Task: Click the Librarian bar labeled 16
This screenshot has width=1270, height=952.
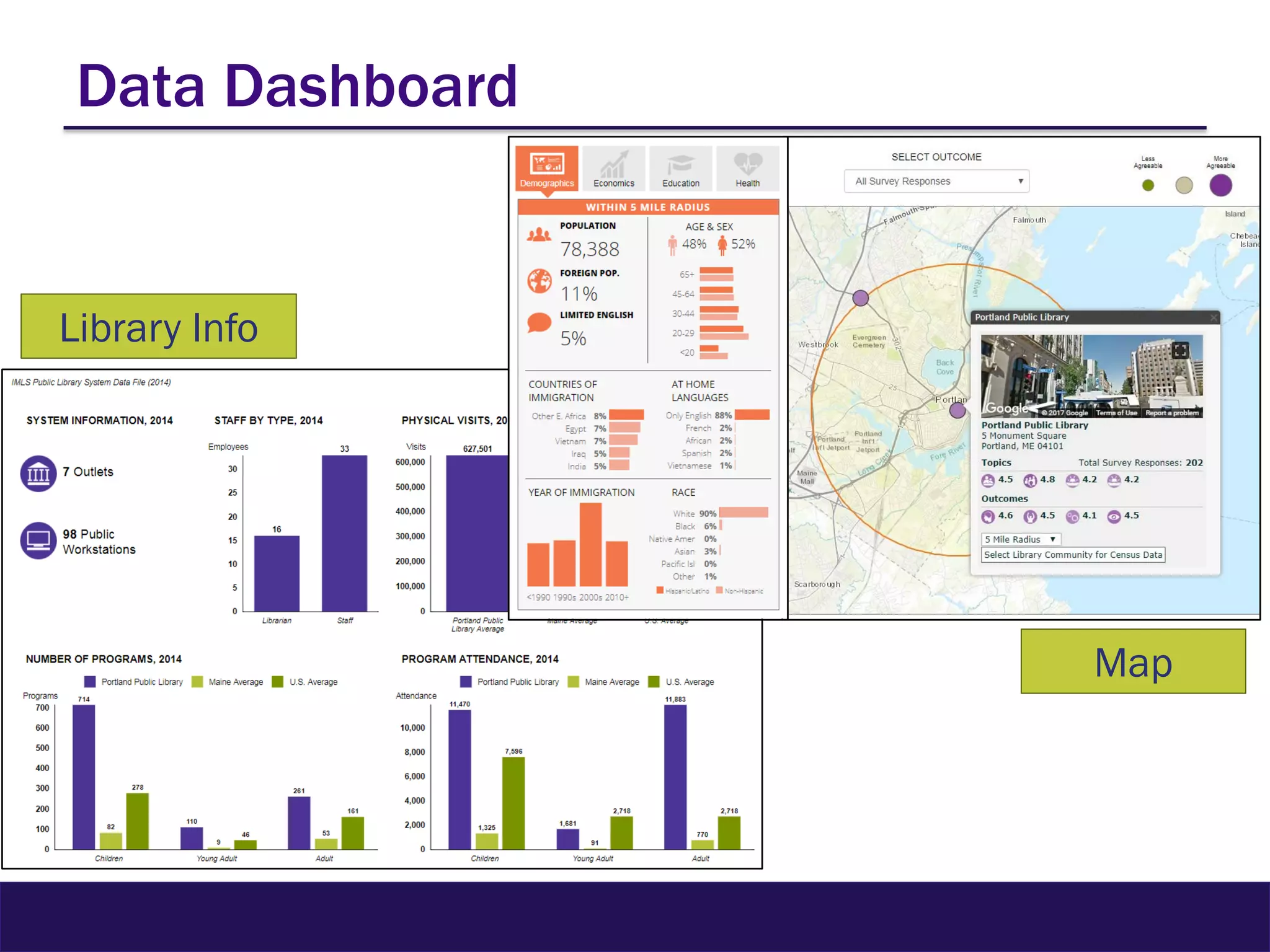Action: point(277,573)
